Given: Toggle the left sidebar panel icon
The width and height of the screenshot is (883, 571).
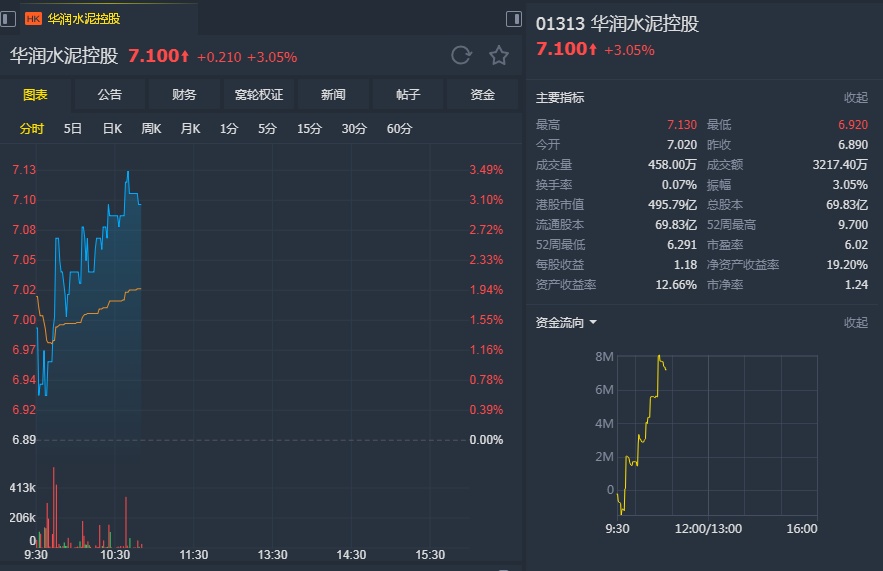Looking at the screenshot, I should tap(9, 18).
